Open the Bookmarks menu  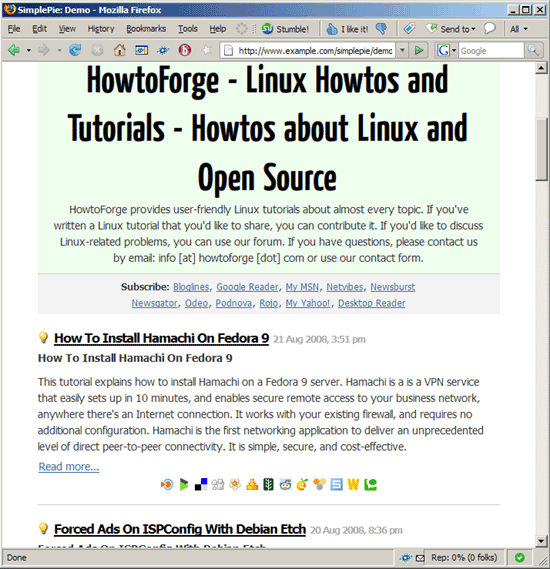point(146,29)
